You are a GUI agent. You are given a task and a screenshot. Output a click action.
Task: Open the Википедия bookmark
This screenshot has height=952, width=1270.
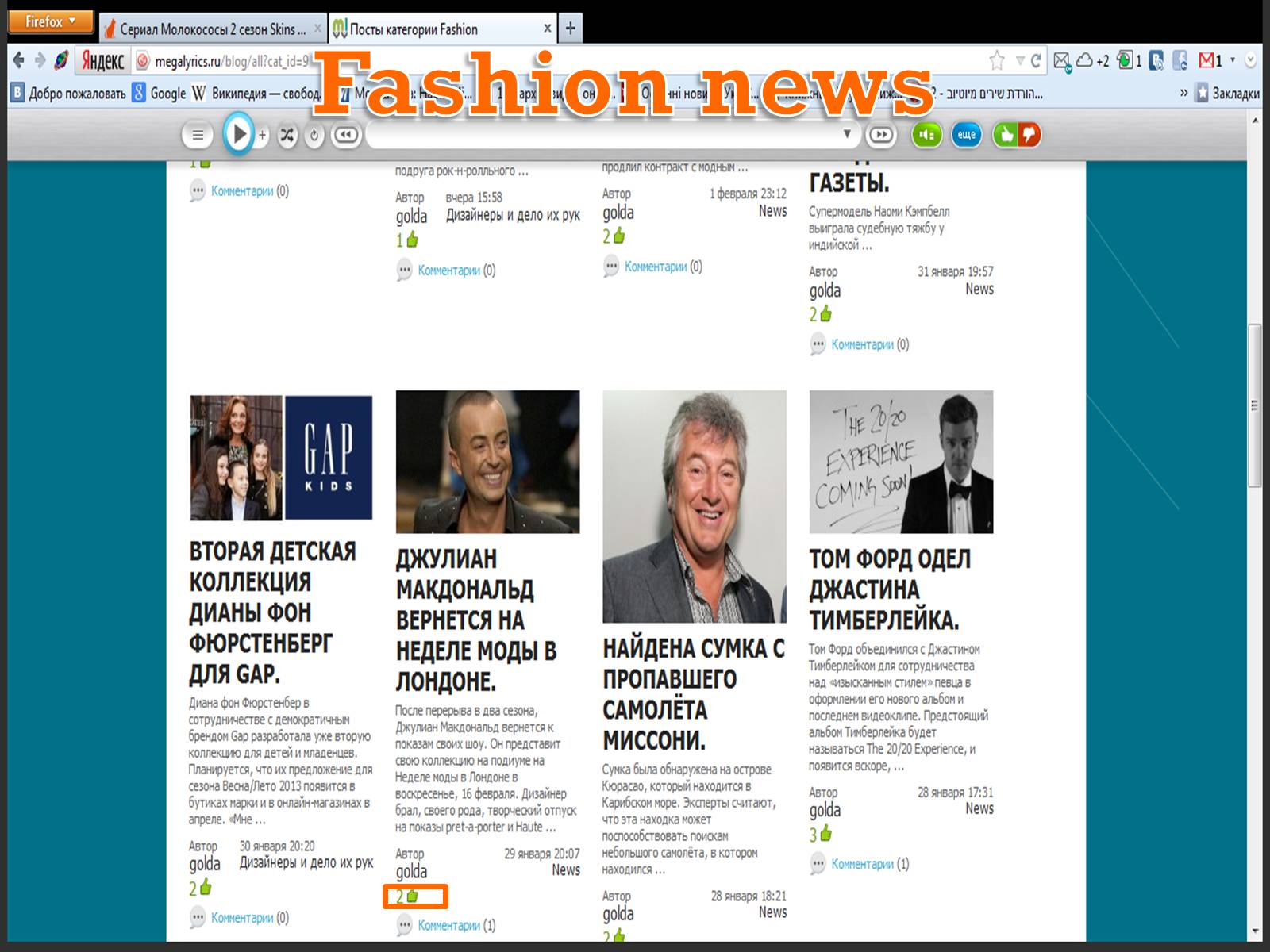click(x=256, y=94)
